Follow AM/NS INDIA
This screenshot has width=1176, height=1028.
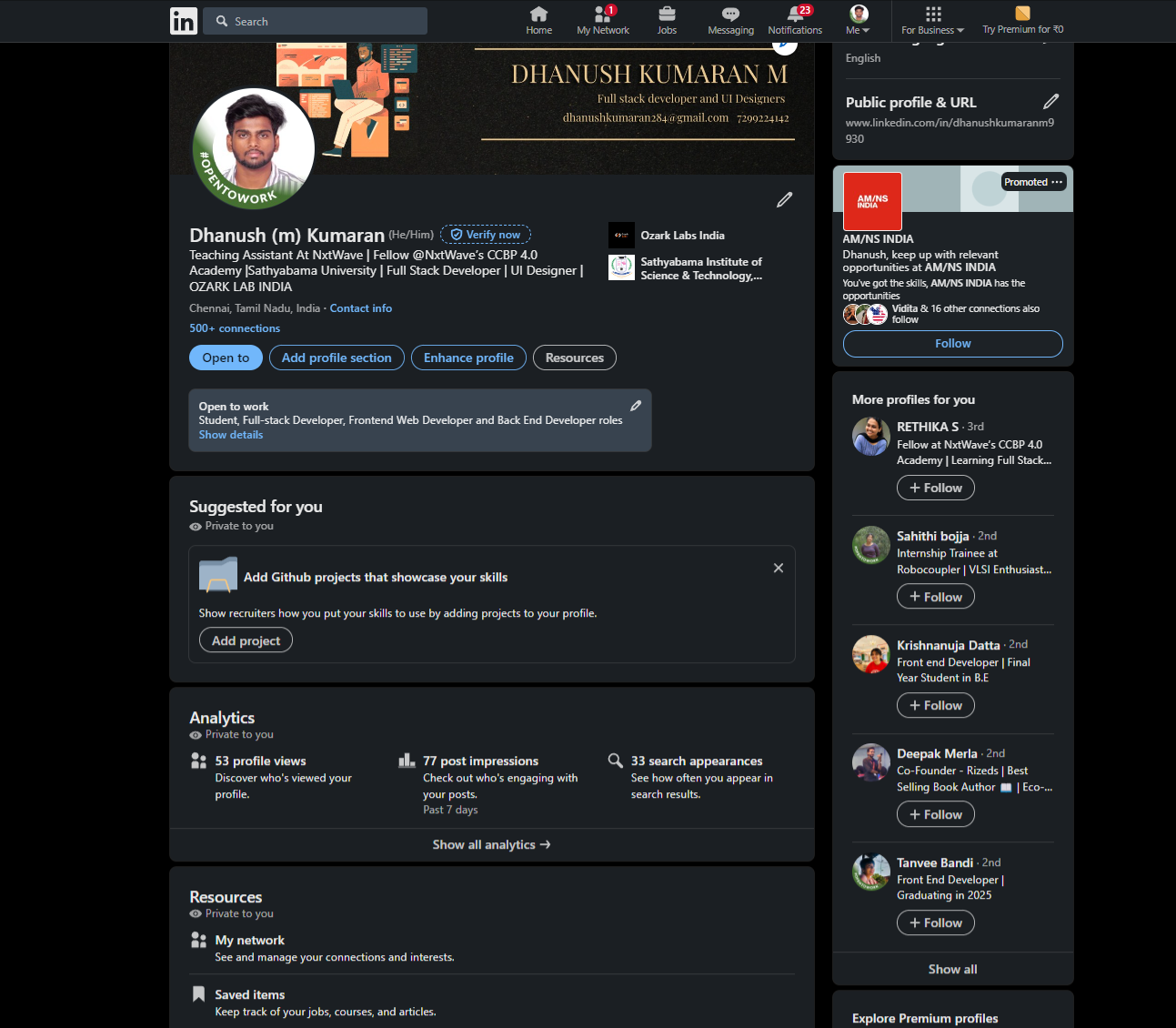click(952, 344)
